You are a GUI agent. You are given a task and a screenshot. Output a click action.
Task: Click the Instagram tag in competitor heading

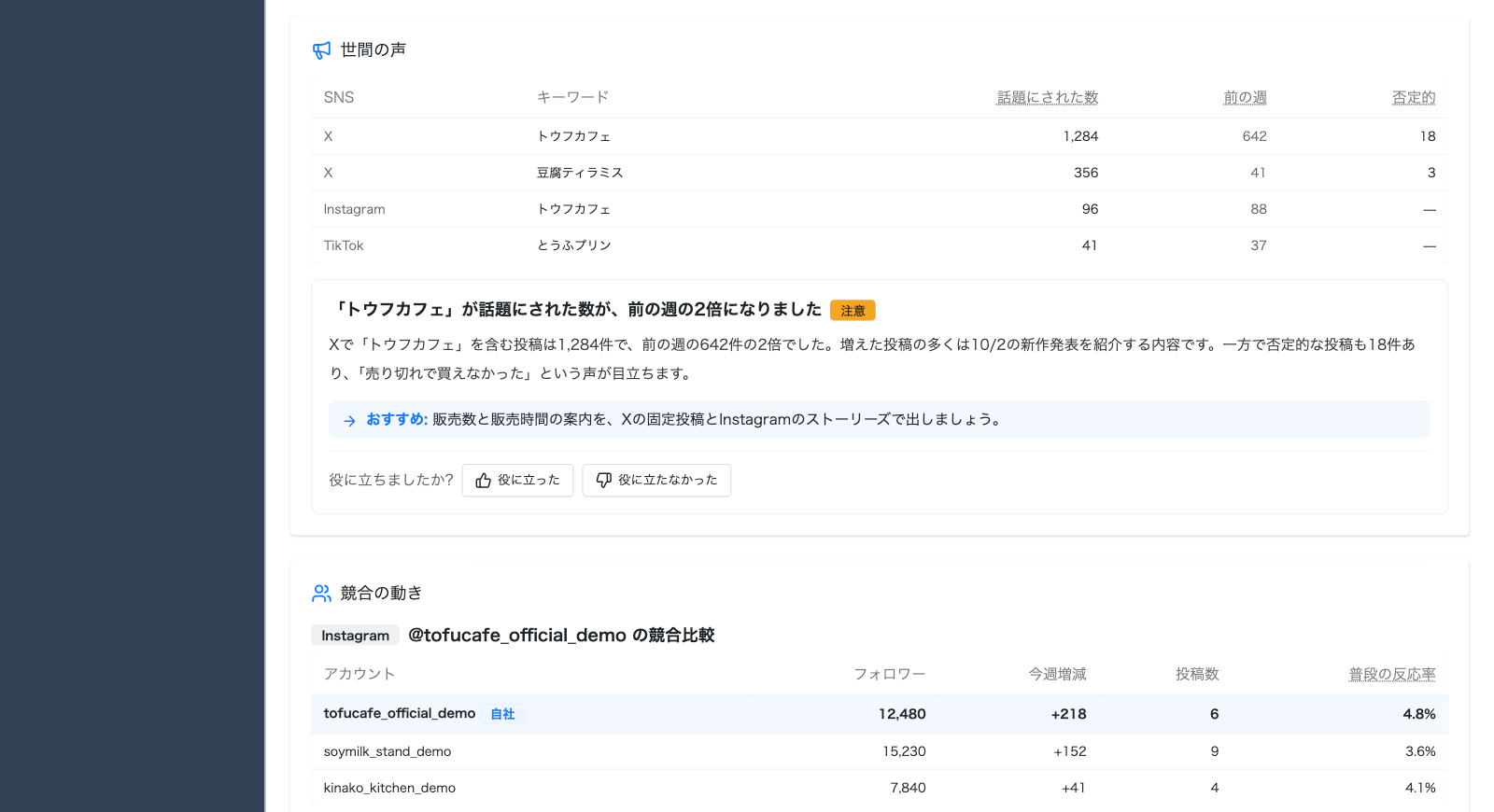[355, 636]
